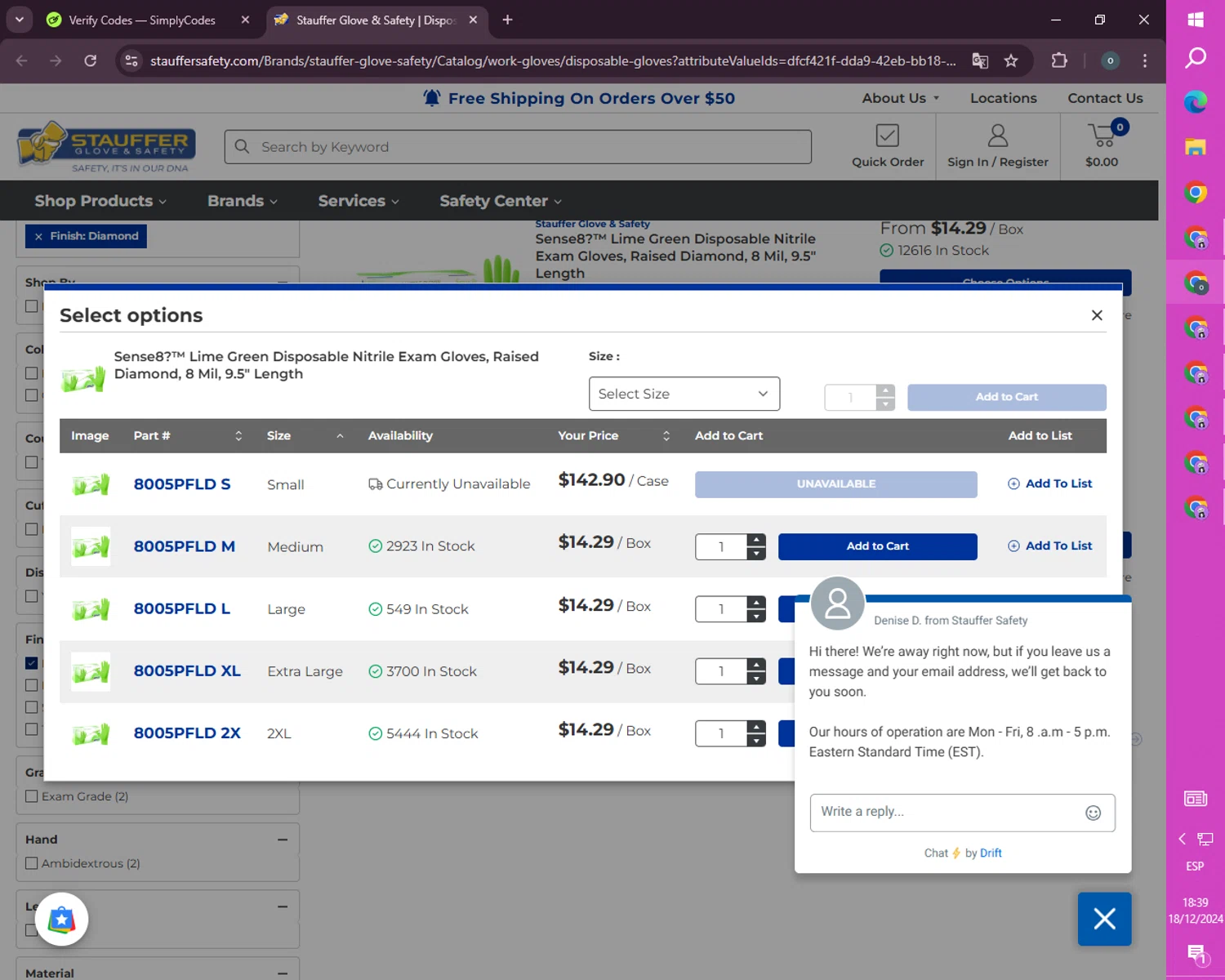Click the quantity field in Large row

(x=721, y=609)
